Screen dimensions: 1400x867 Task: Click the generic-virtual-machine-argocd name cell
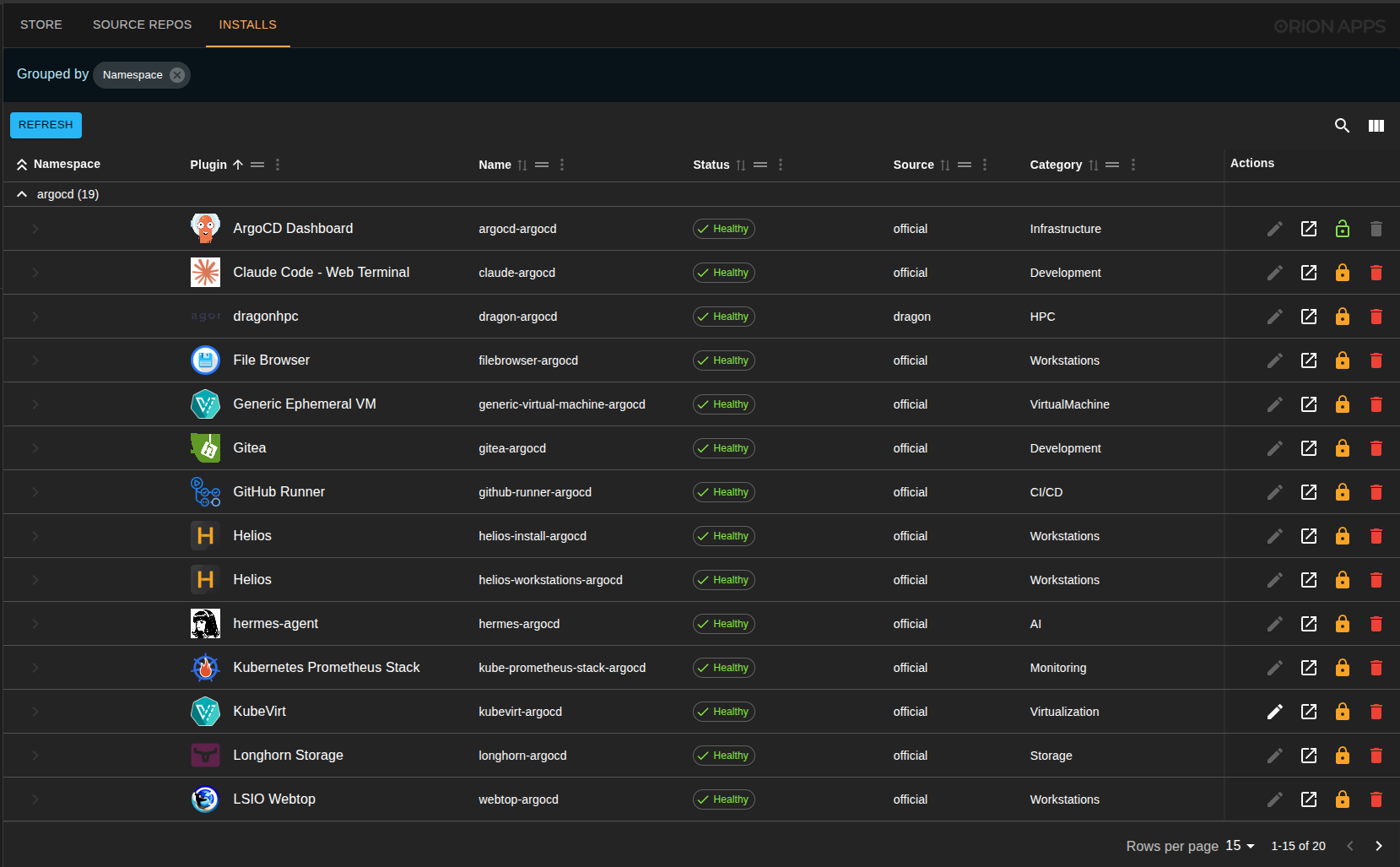[x=562, y=404]
